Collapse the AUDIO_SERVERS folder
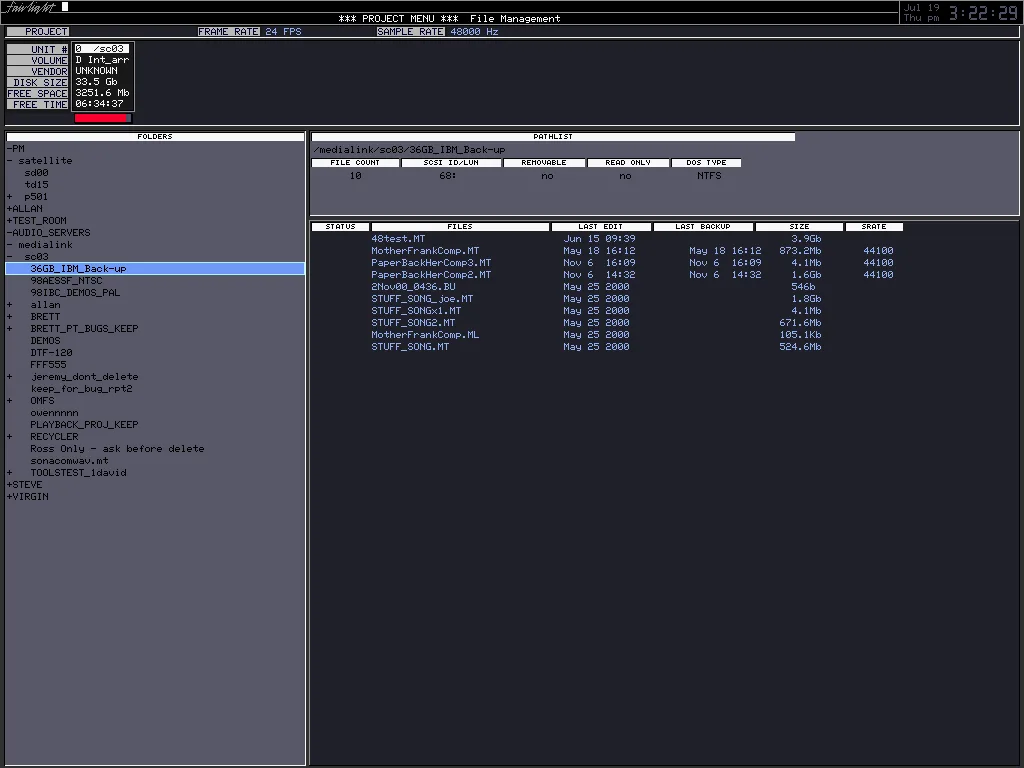 [x=10, y=232]
